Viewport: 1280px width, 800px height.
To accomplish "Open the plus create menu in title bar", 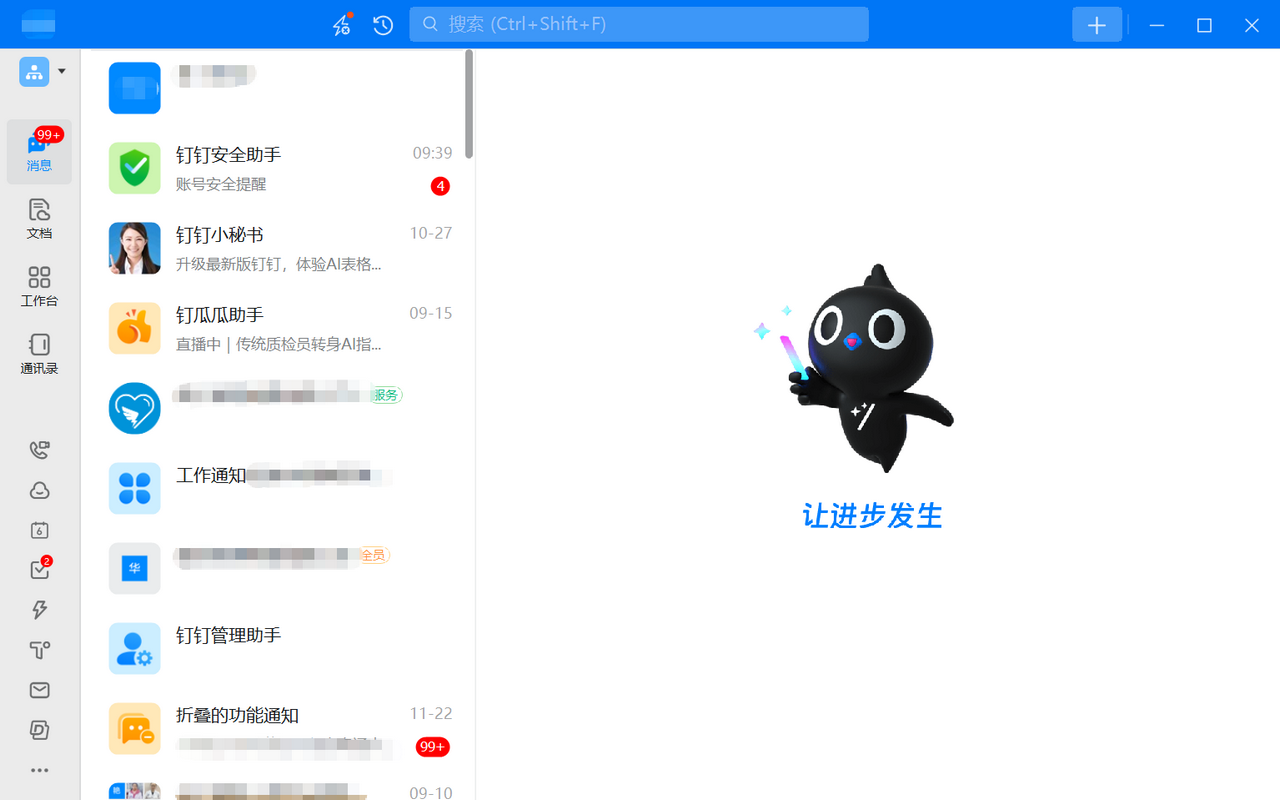I will 1097,25.
